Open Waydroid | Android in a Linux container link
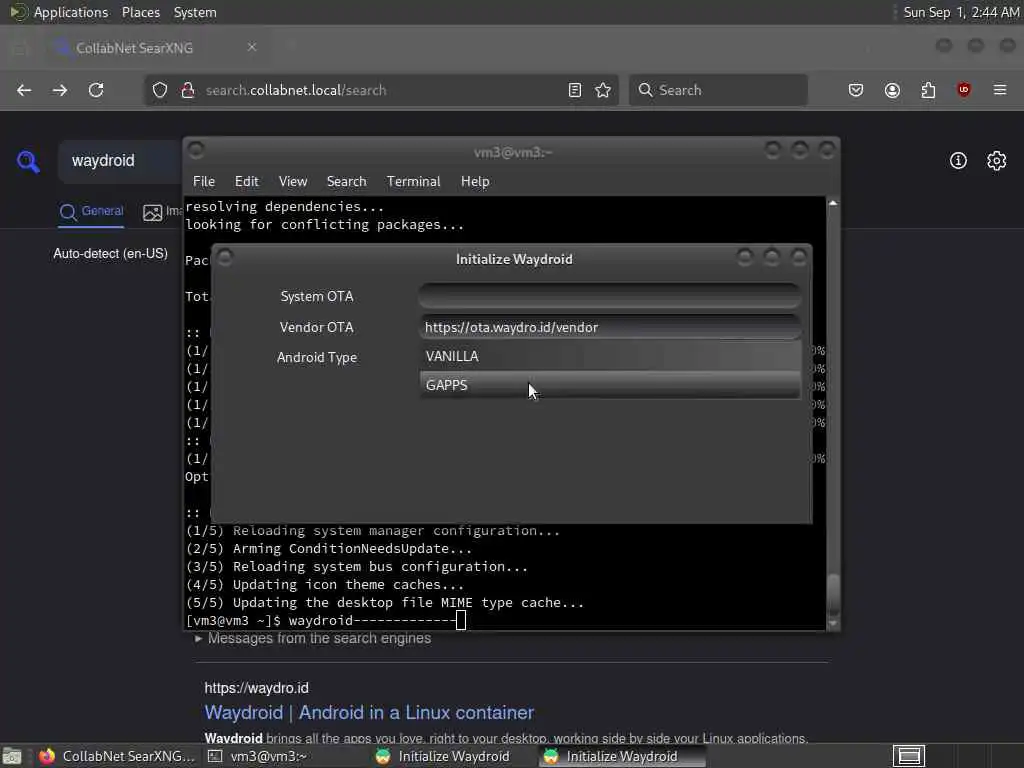The width and height of the screenshot is (1024, 768). click(369, 712)
